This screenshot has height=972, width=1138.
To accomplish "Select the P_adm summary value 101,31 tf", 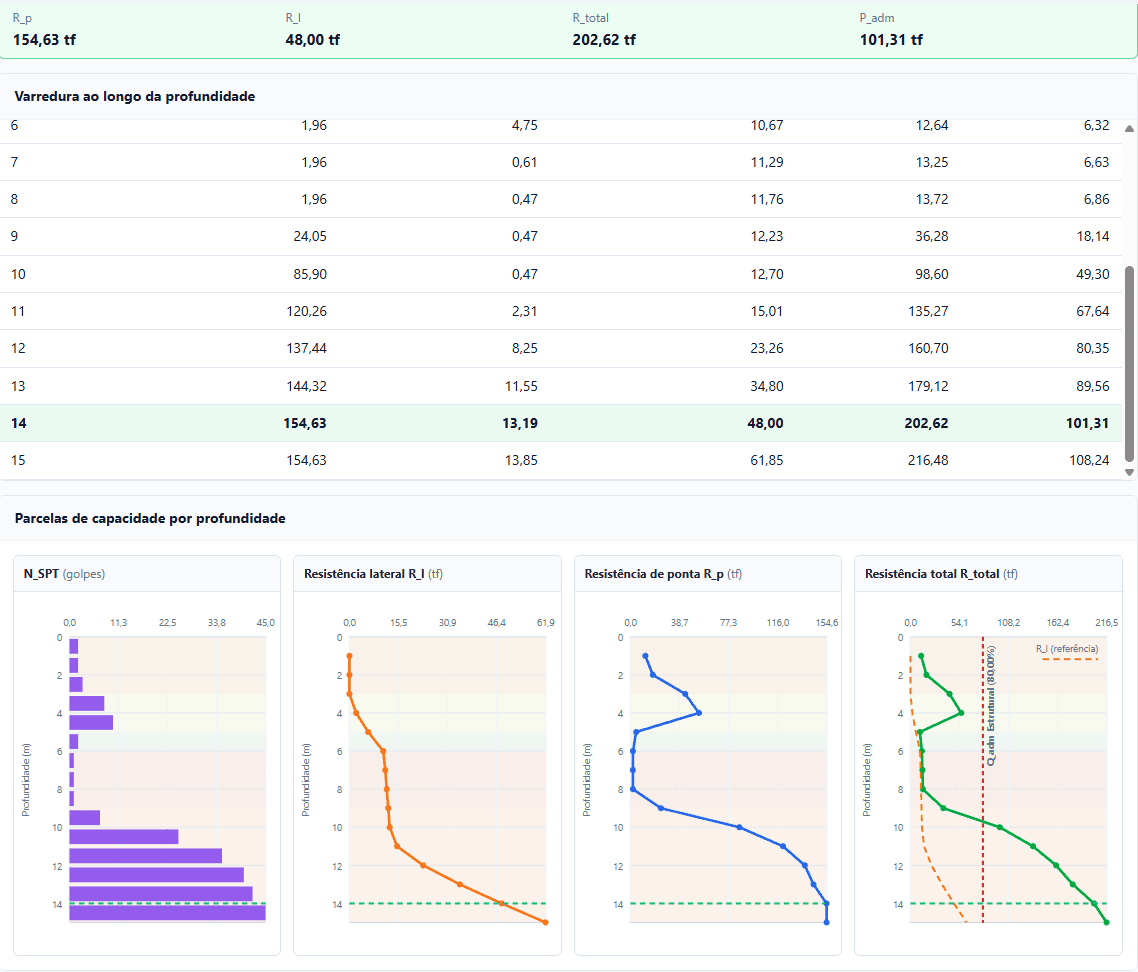I will click(x=891, y=40).
